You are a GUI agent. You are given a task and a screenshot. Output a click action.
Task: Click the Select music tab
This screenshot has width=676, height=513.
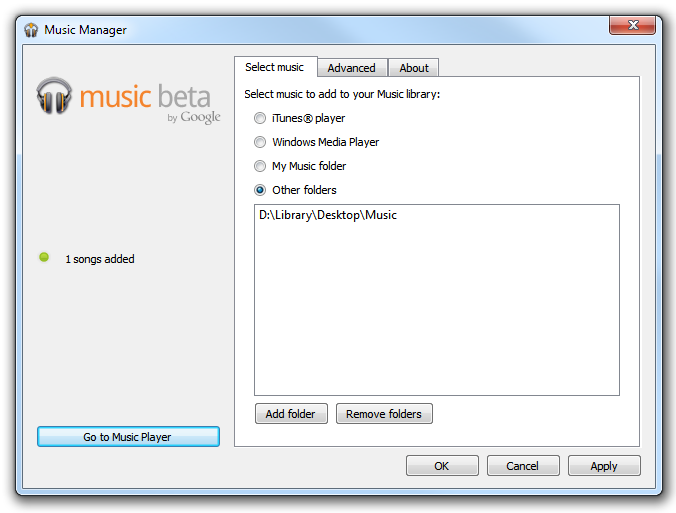(275, 67)
